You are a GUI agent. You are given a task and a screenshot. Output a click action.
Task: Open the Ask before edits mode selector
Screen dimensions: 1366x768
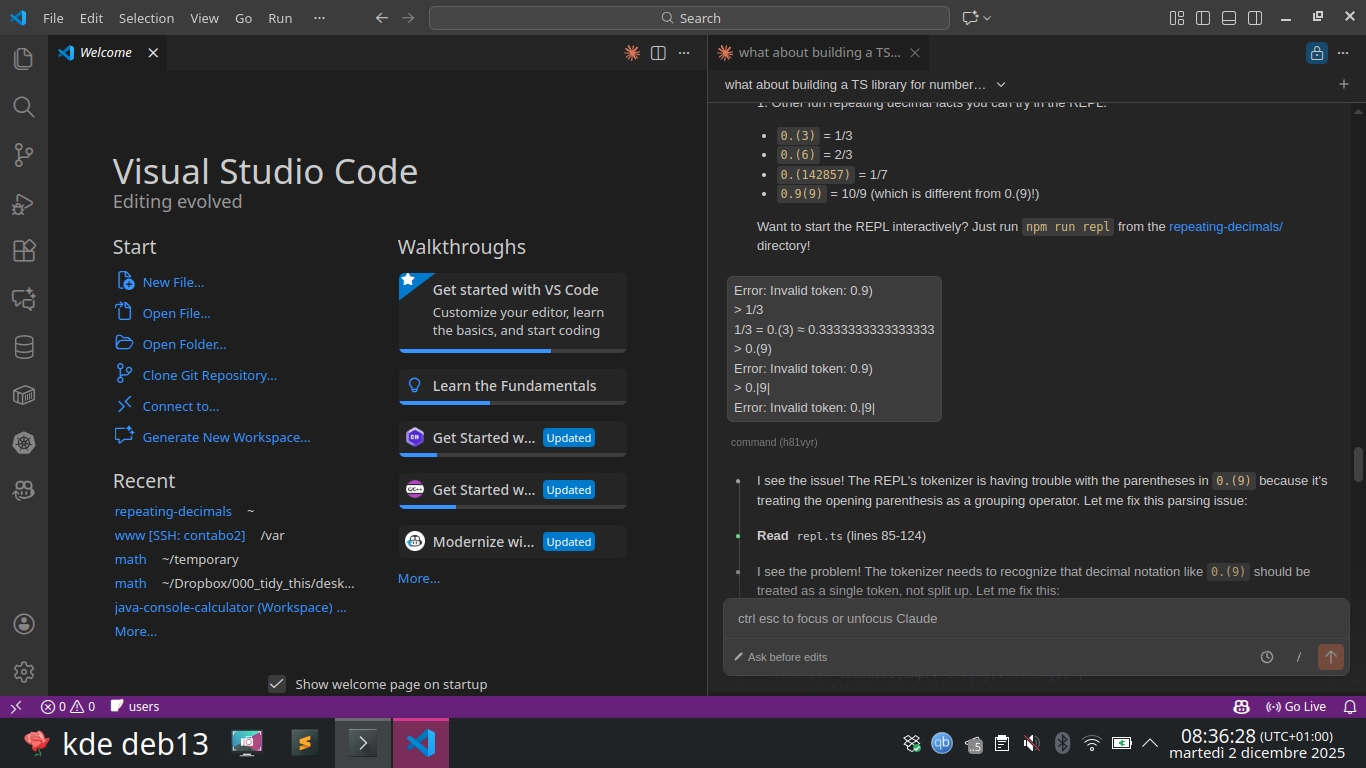pos(780,657)
